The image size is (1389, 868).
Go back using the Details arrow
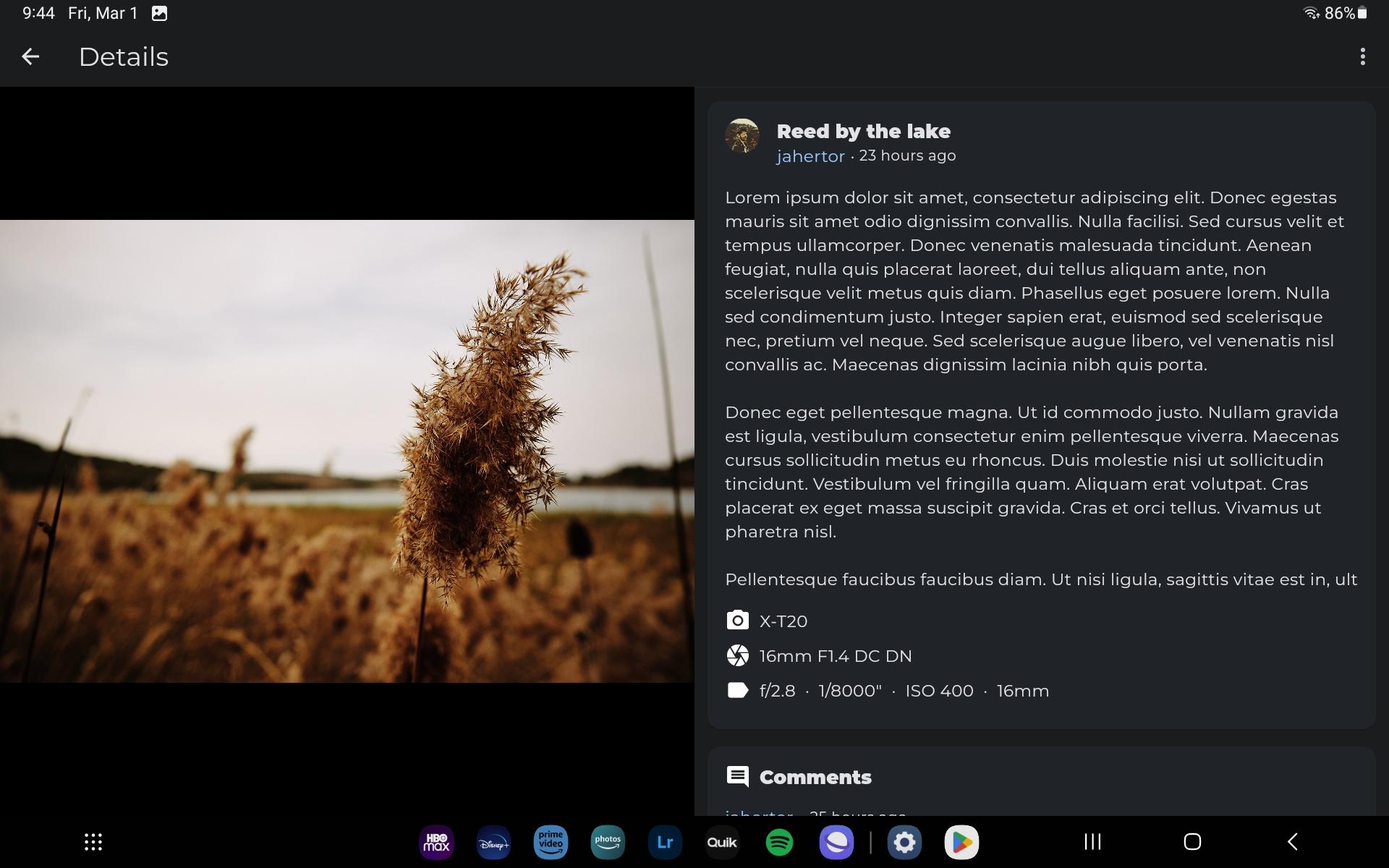30,56
